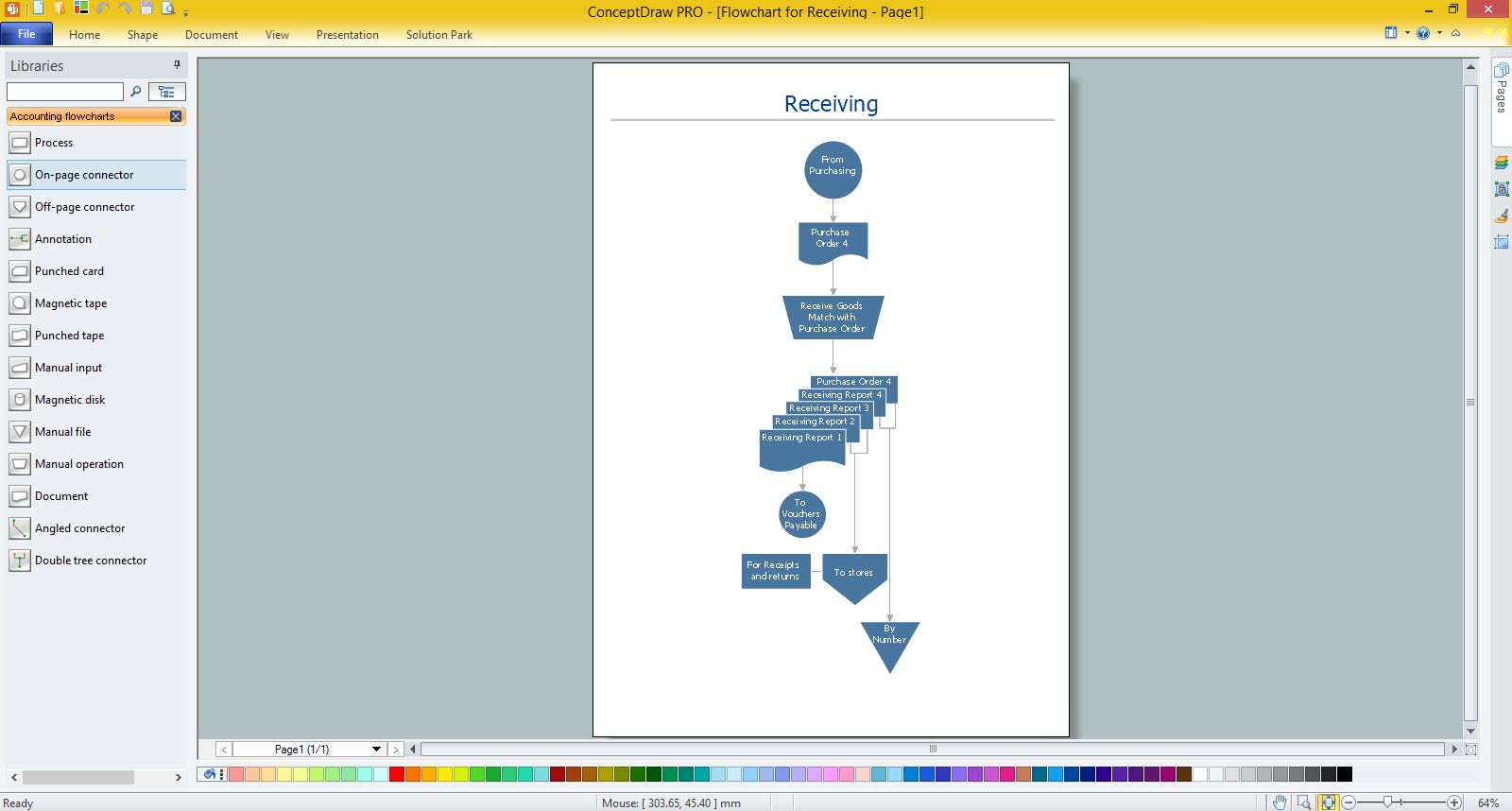Select the Manual file shape

pyautogui.click(x=96, y=432)
